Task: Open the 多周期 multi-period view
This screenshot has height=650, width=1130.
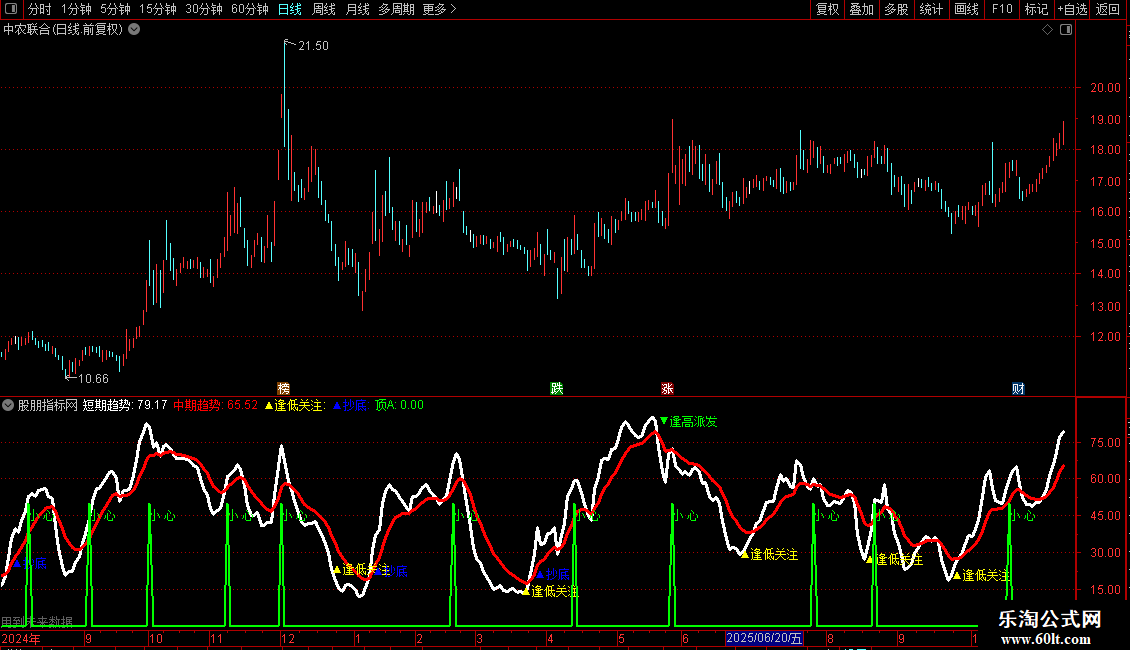Action: 396,9
